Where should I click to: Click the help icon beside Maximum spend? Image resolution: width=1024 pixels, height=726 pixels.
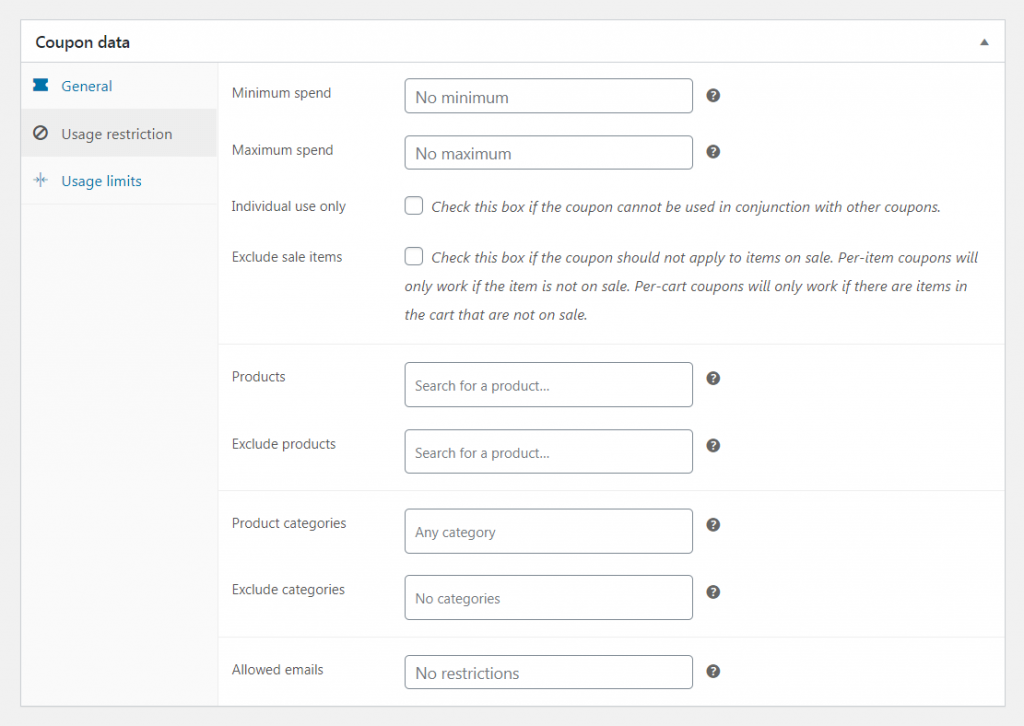(713, 151)
